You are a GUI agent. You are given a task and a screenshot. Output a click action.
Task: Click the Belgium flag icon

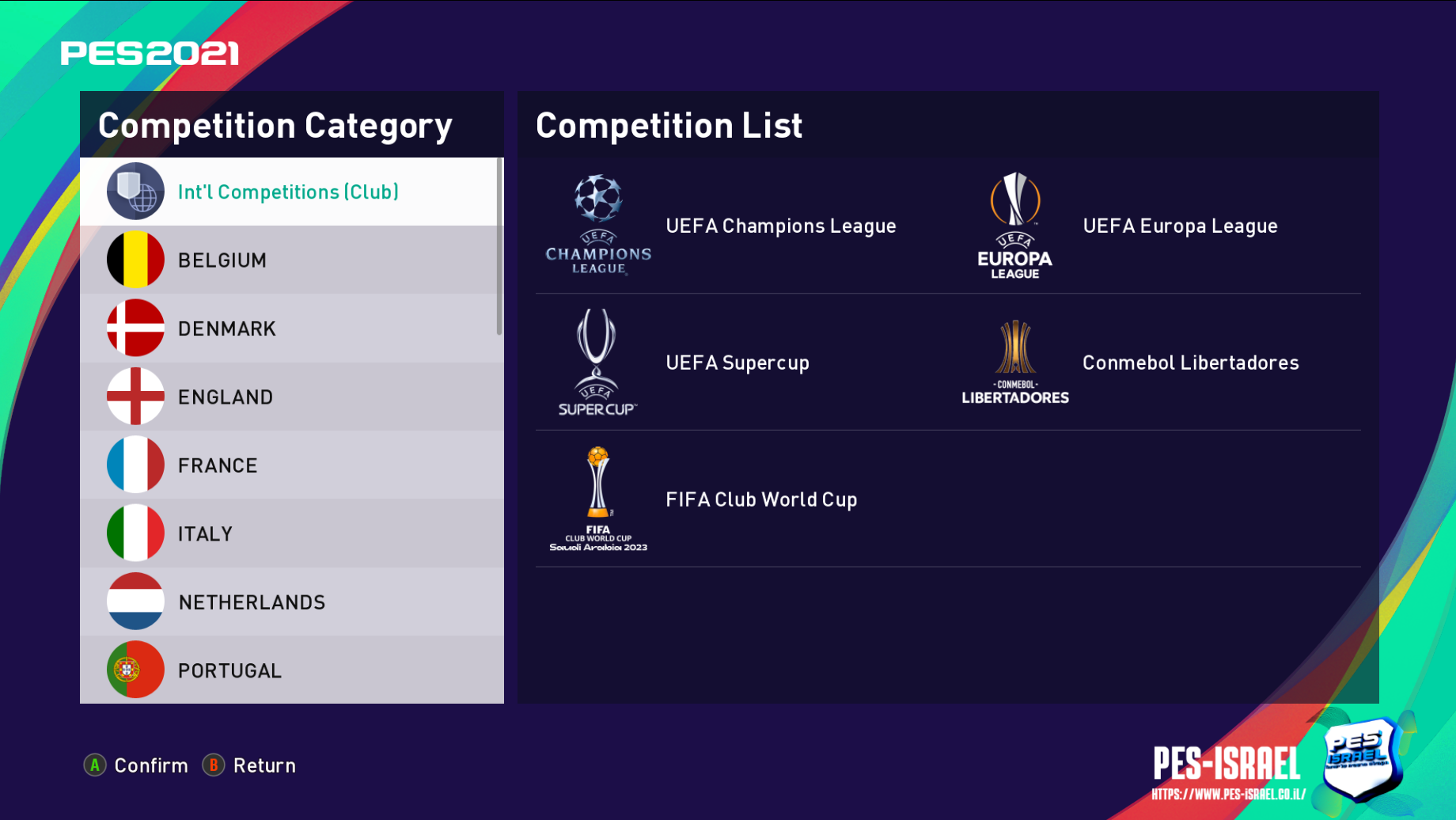coord(135,260)
